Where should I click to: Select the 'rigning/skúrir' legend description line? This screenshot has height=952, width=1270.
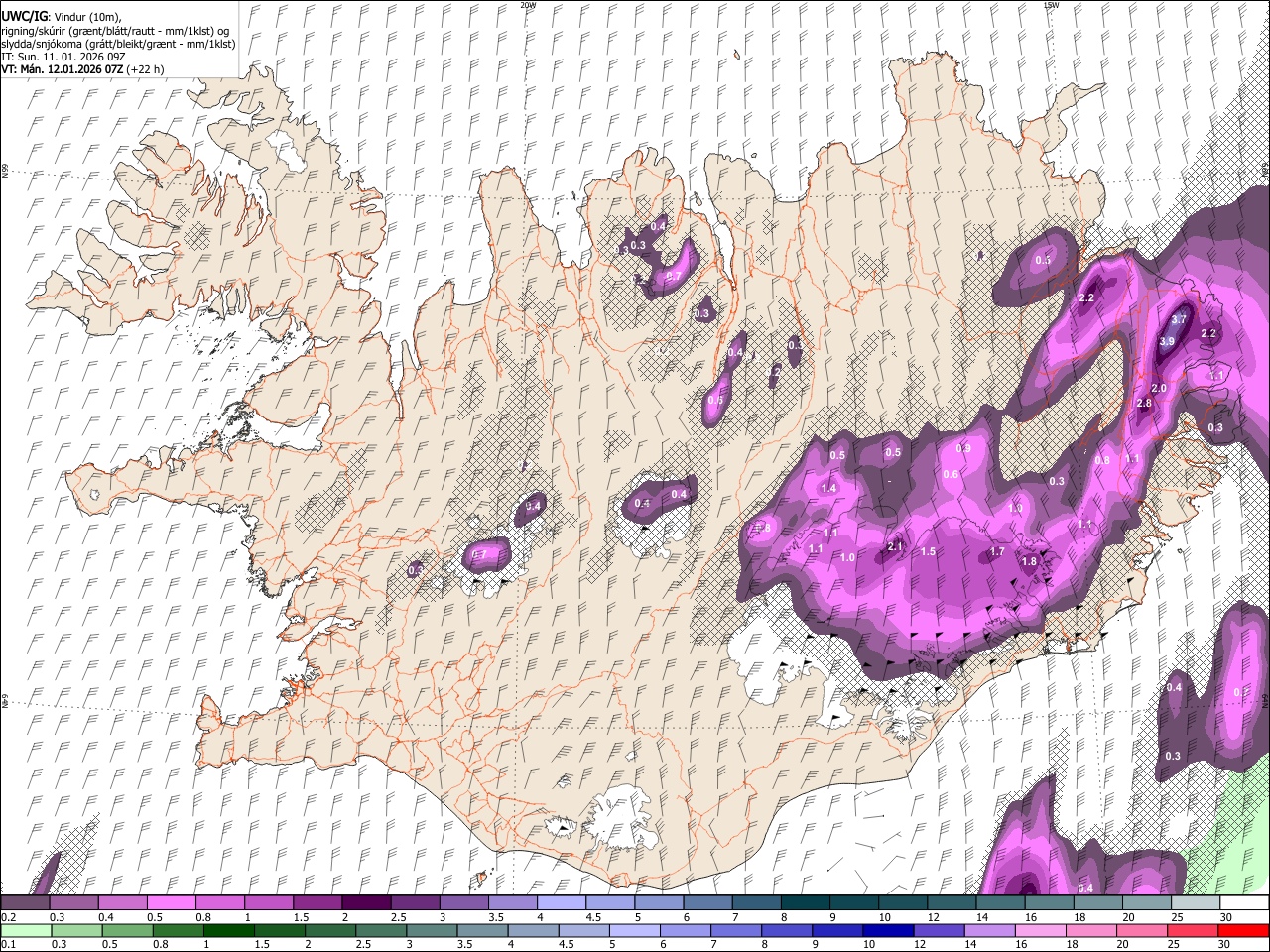click(x=115, y=31)
